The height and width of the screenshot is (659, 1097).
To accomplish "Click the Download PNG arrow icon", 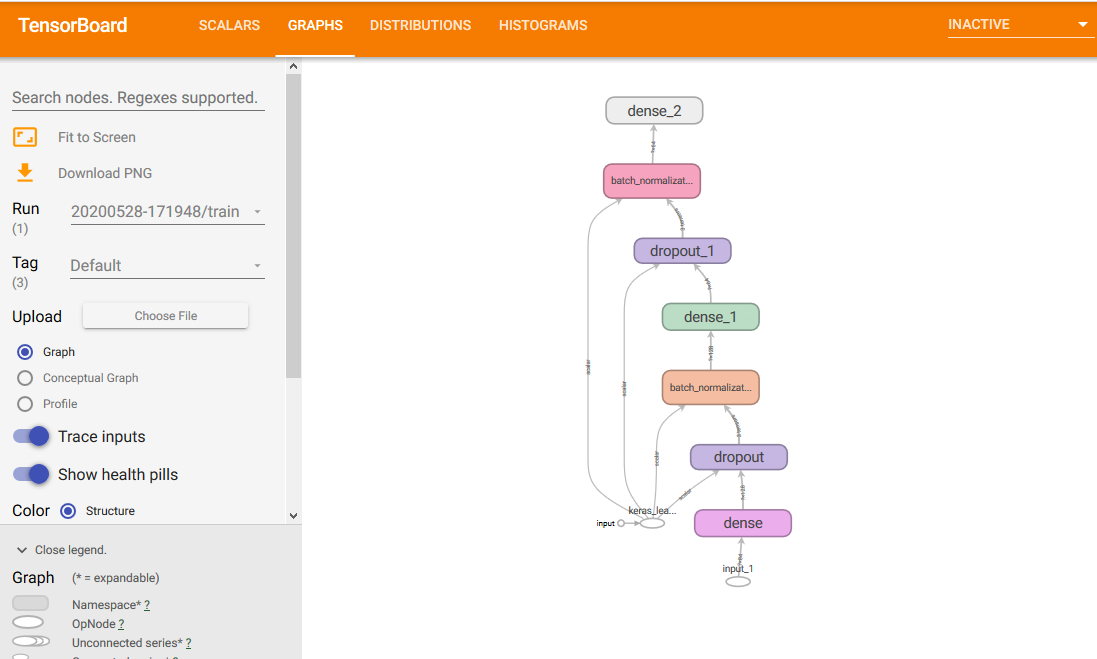I will point(25,173).
